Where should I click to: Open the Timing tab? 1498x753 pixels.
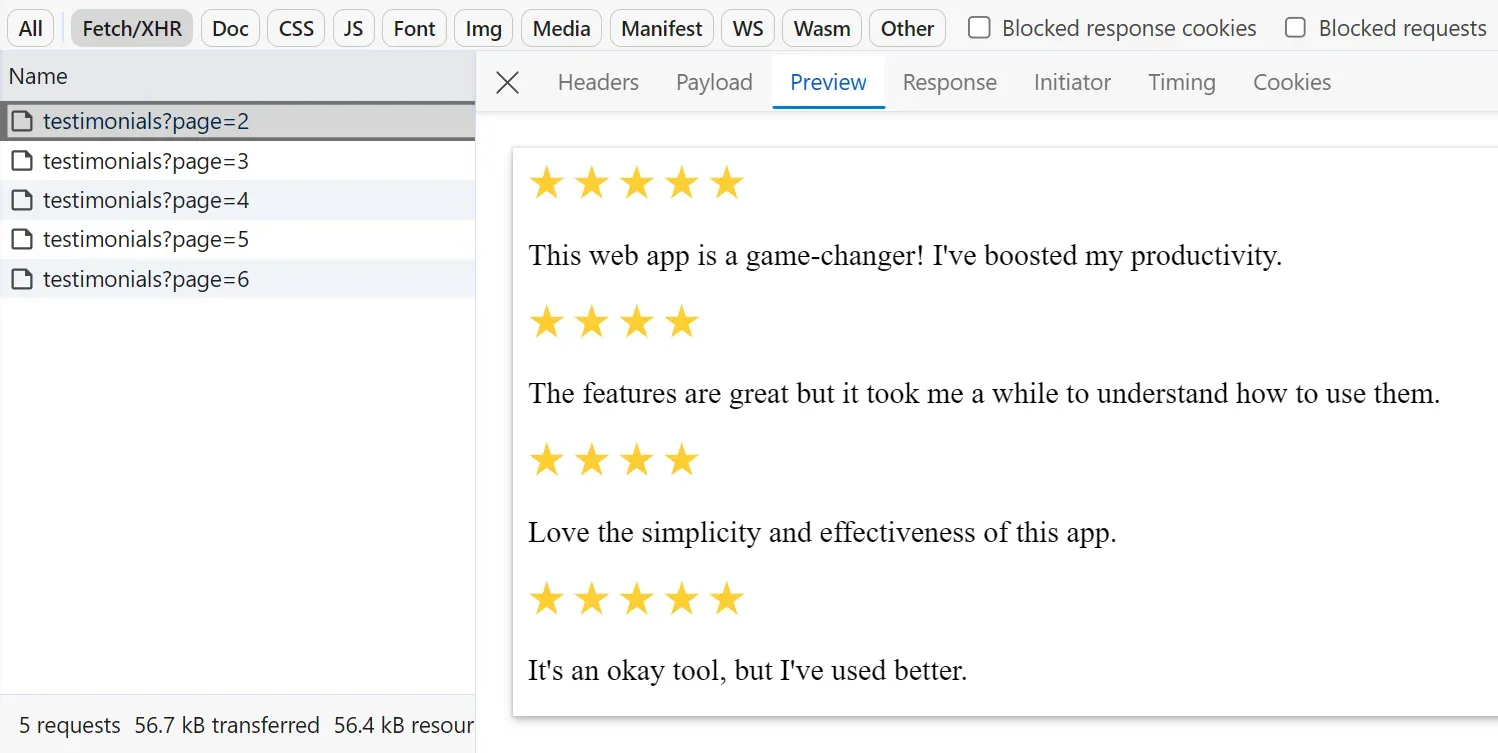tap(1181, 82)
